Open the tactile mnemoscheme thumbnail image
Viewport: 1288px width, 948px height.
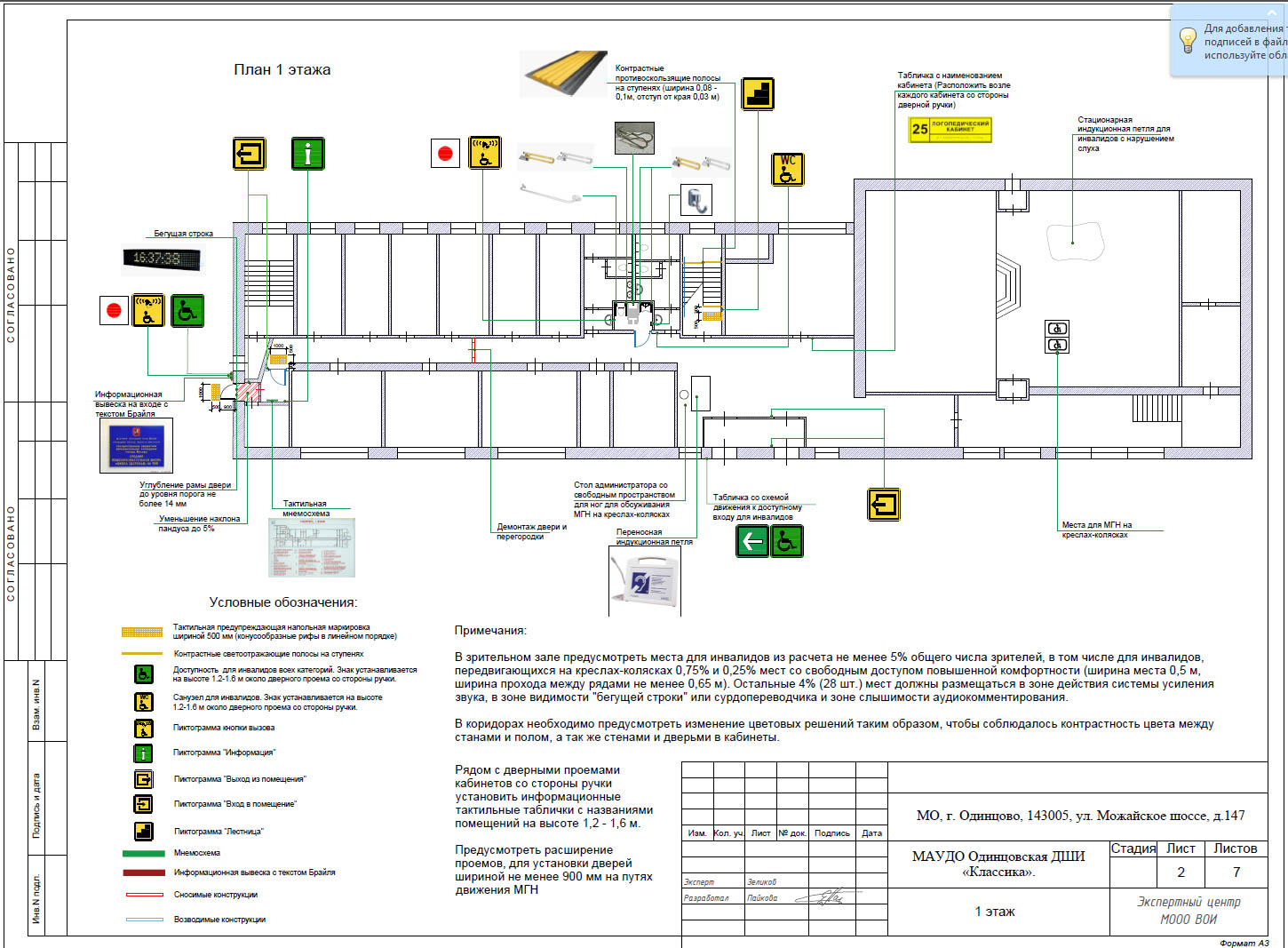[311, 547]
